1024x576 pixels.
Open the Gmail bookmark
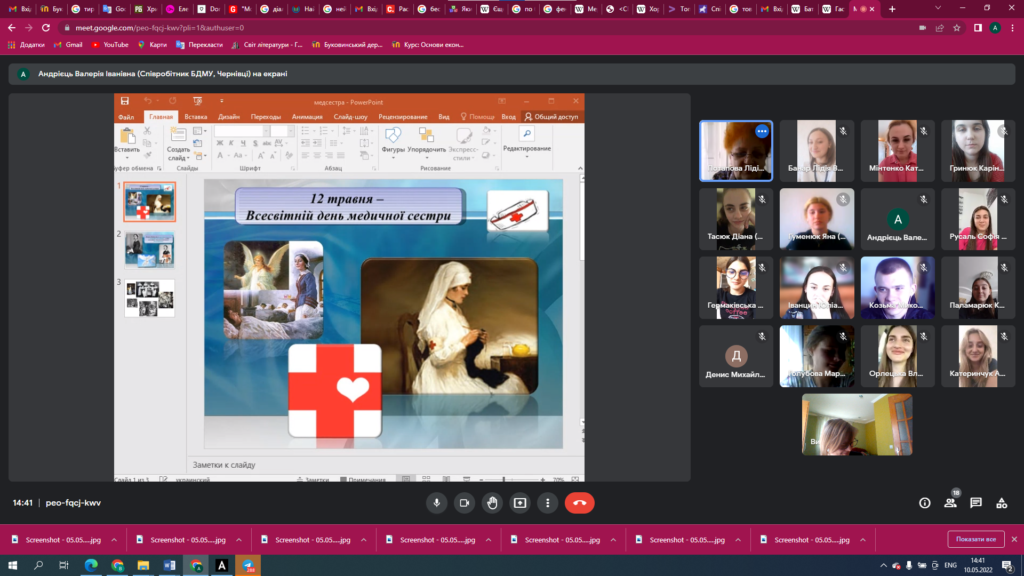(67, 45)
